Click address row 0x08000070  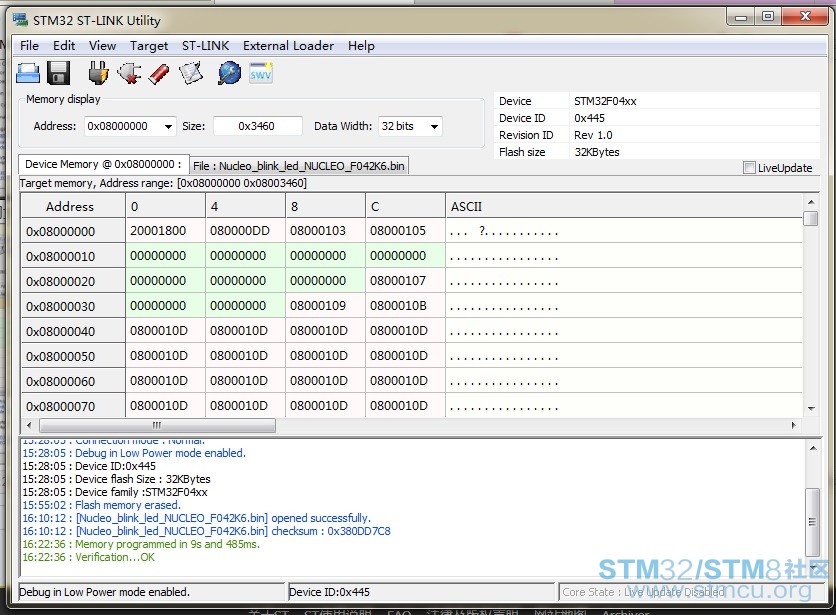tap(73, 406)
